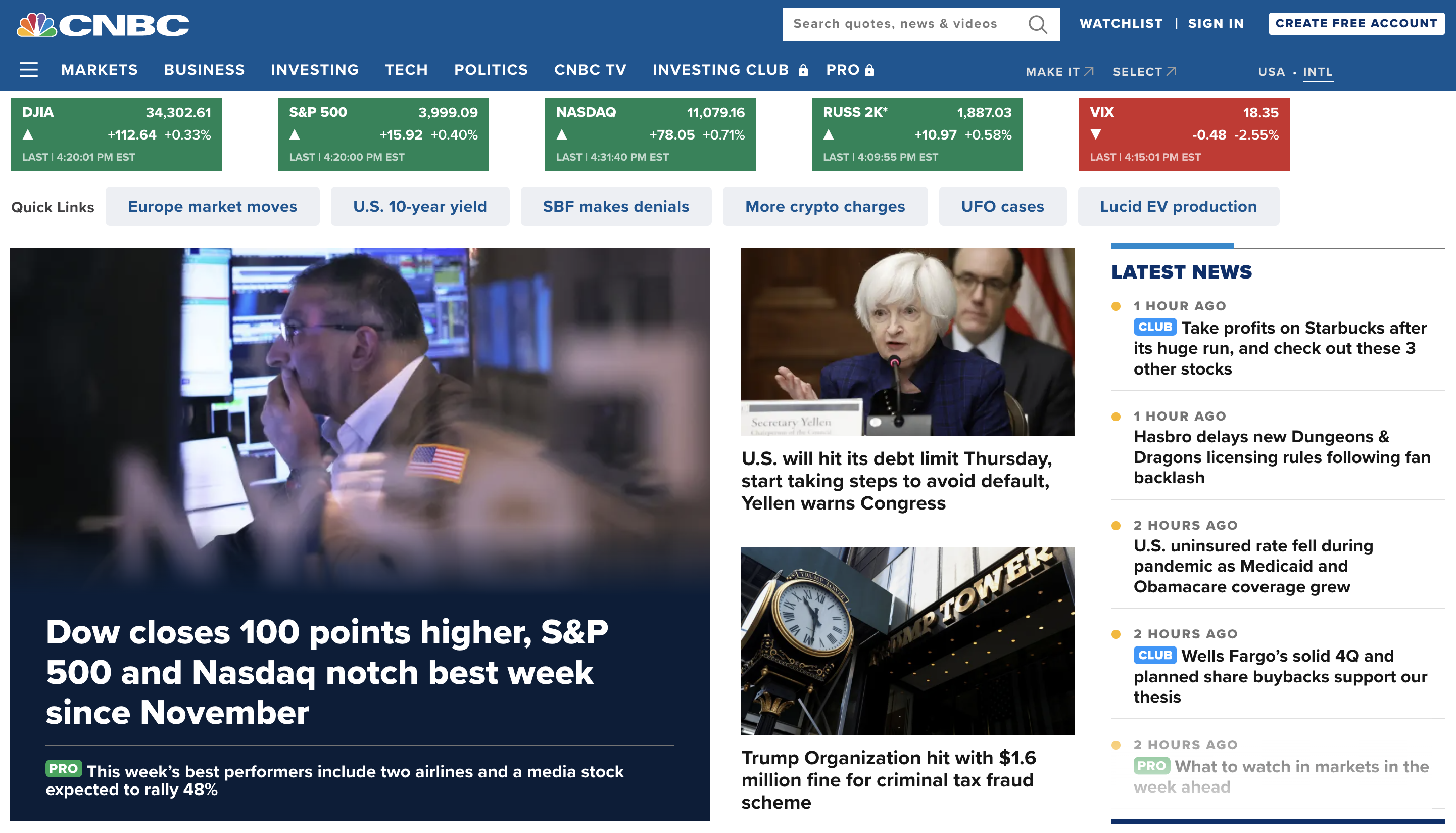The width and height of the screenshot is (1456, 833).
Task: Open the RUSS 2K quote tile
Action: [x=917, y=134]
